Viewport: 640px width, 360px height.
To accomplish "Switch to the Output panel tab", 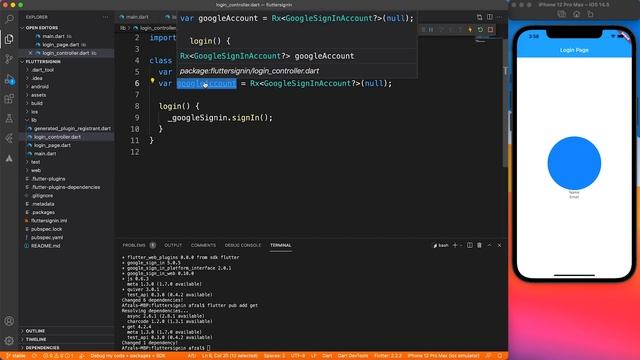I will [173, 245].
